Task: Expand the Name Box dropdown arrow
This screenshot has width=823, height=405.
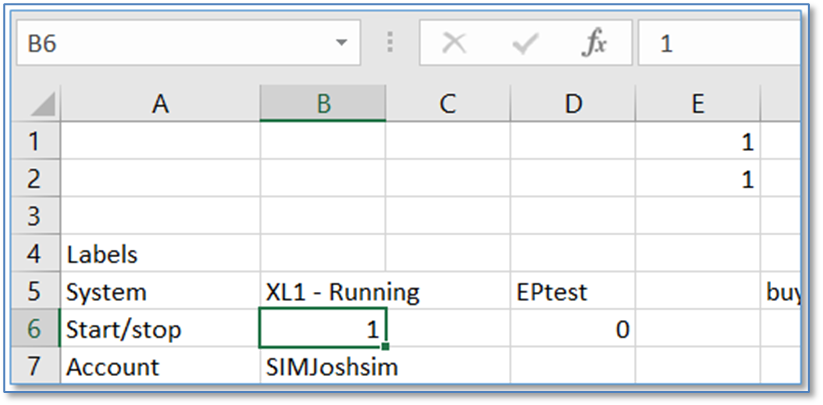Action: 341,44
